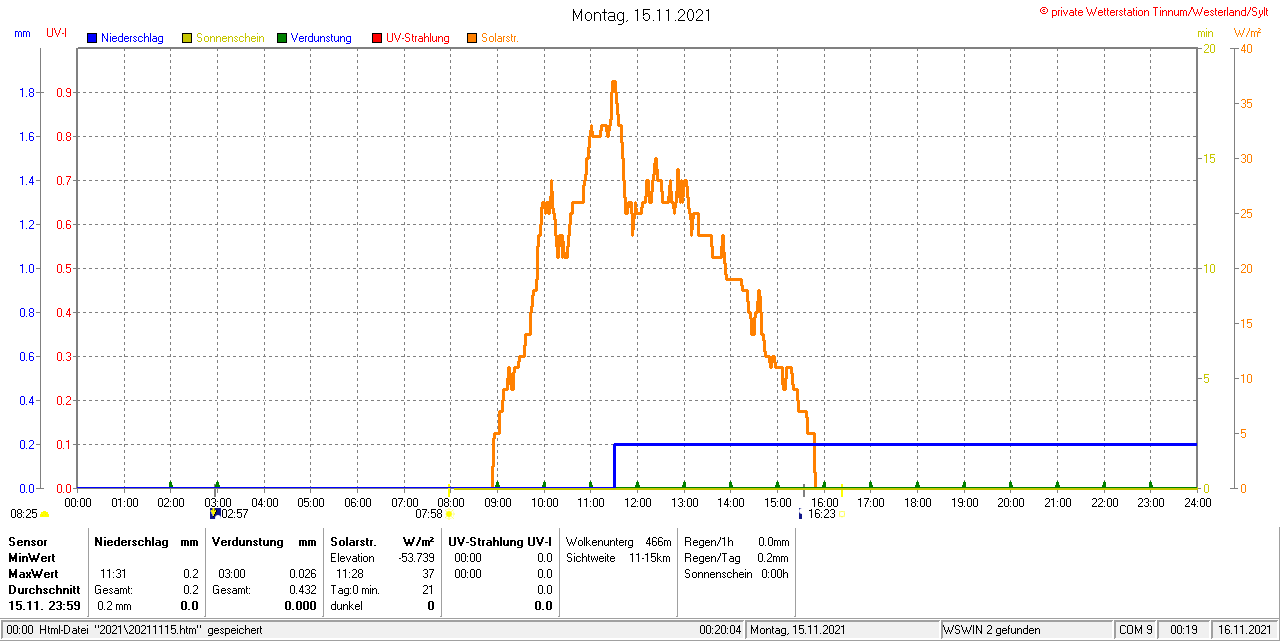Click the 12:00 label on the time axis
1280x641 pixels.
tap(637, 502)
